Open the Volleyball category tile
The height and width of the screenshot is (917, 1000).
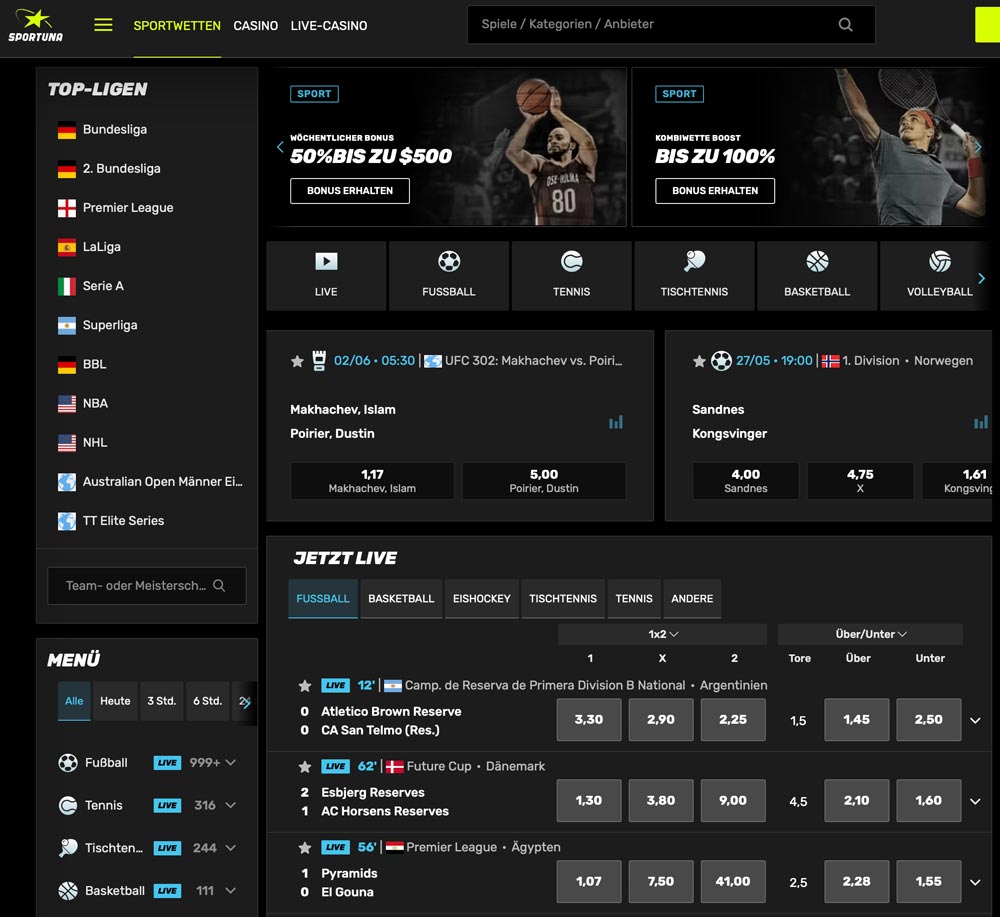click(x=936, y=275)
